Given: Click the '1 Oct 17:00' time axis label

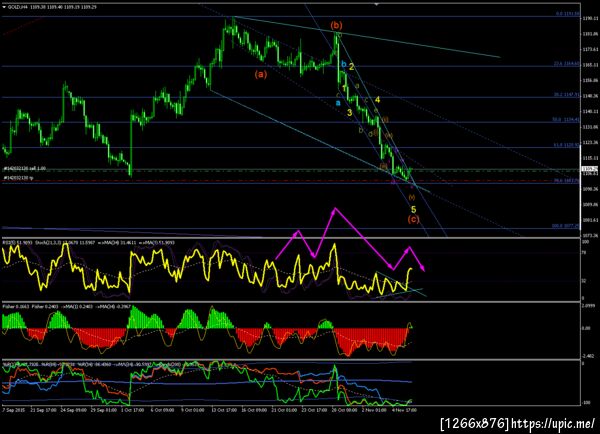Looking at the screenshot, I should click(x=132, y=410).
